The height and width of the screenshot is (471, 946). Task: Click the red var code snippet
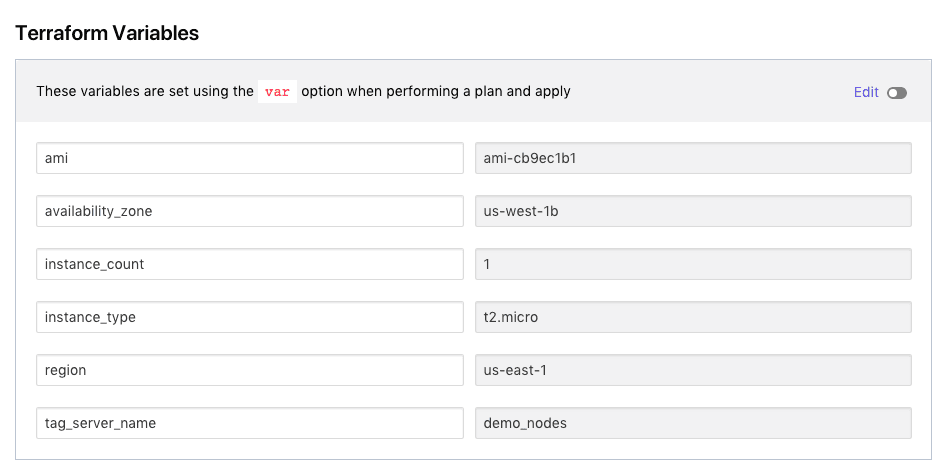coord(277,92)
